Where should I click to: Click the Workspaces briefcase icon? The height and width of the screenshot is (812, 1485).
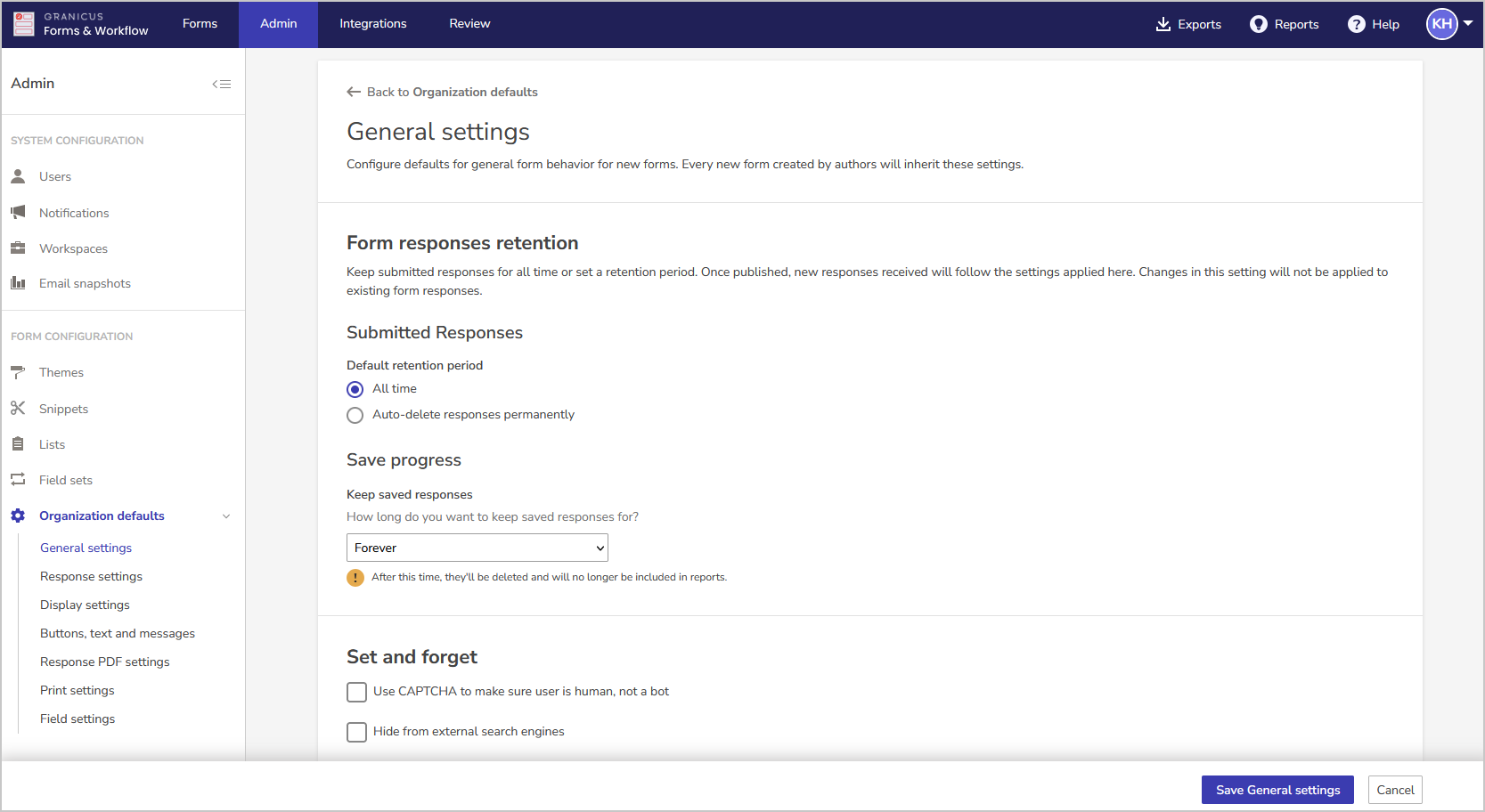pyautogui.click(x=18, y=248)
